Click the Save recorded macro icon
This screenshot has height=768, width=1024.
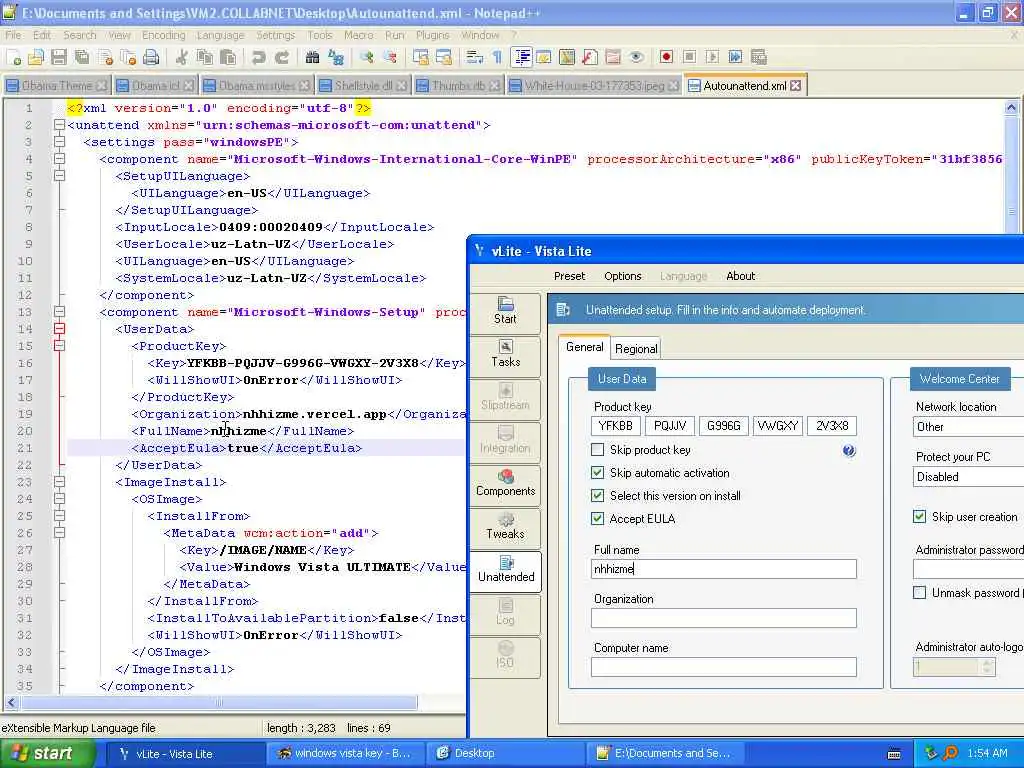758,57
